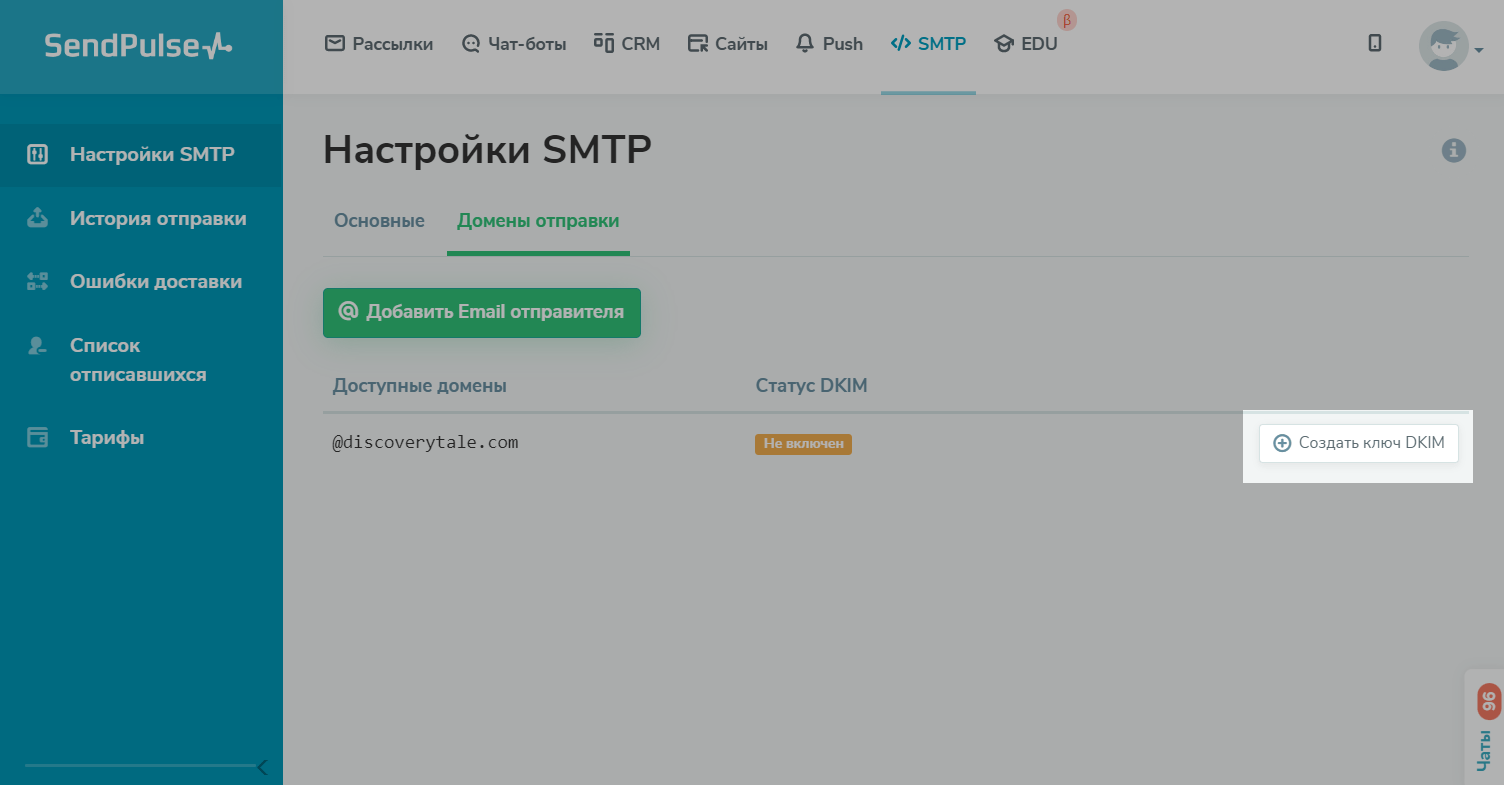Switch to the Основные tab
Viewport: 1504px width, 785px height.
coord(379,221)
